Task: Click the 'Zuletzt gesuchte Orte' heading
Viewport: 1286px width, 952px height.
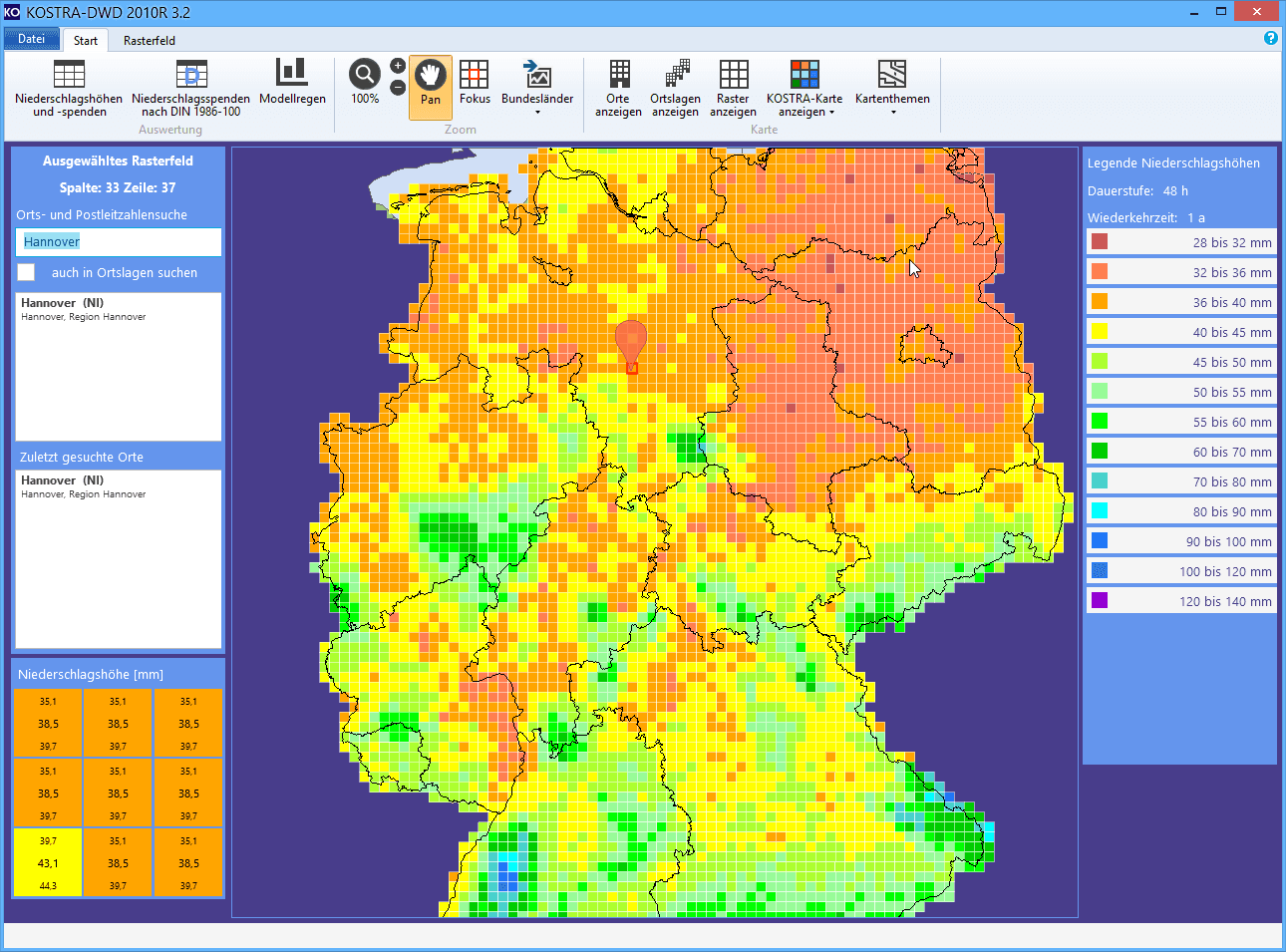Action: coord(82,458)
